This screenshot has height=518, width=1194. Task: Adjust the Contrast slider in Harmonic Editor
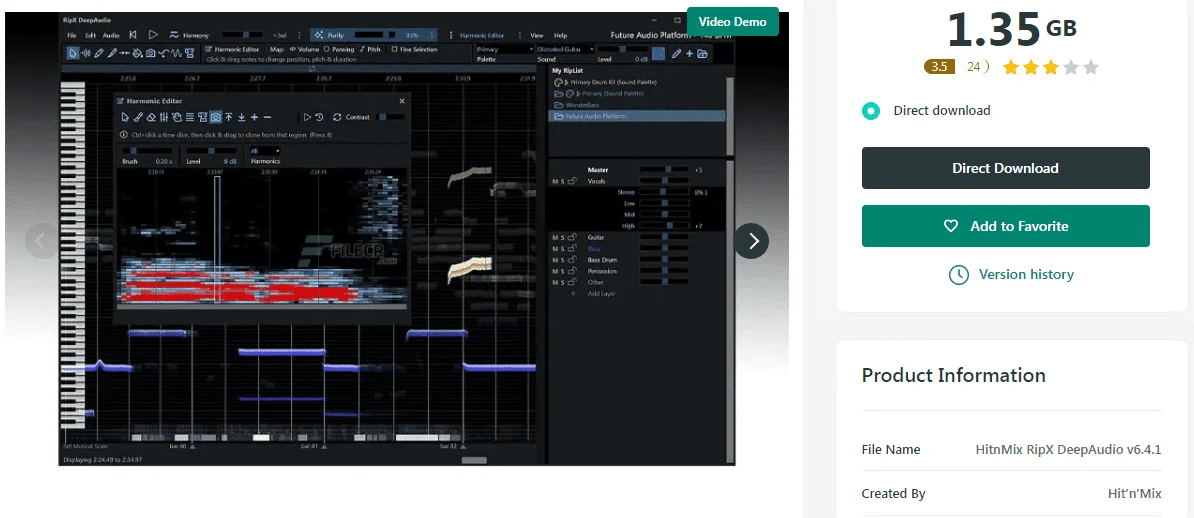(x=392, y=117)
